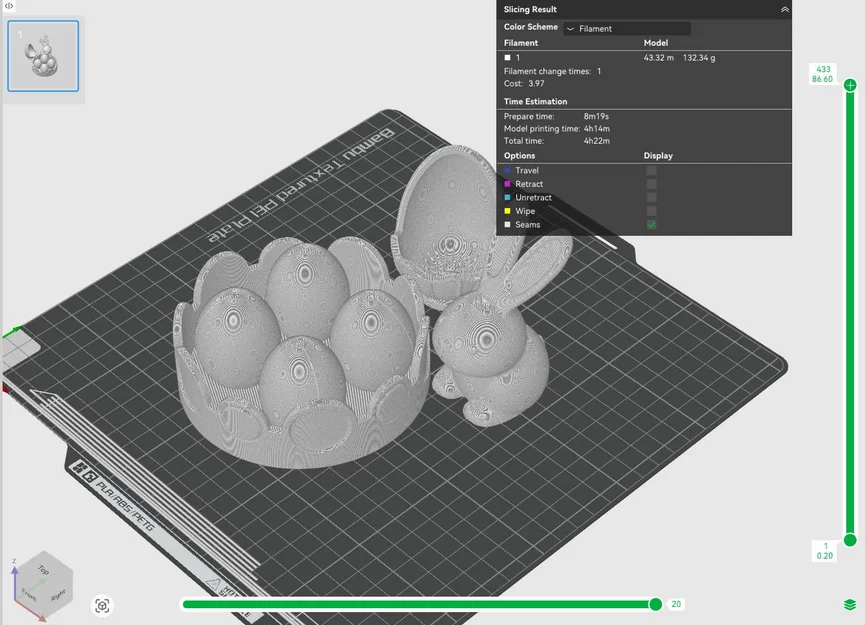The height and width of the screenshot is (625, 865).
Task: Toggle Unretract display checkbox
Action: tap(652, 197)
